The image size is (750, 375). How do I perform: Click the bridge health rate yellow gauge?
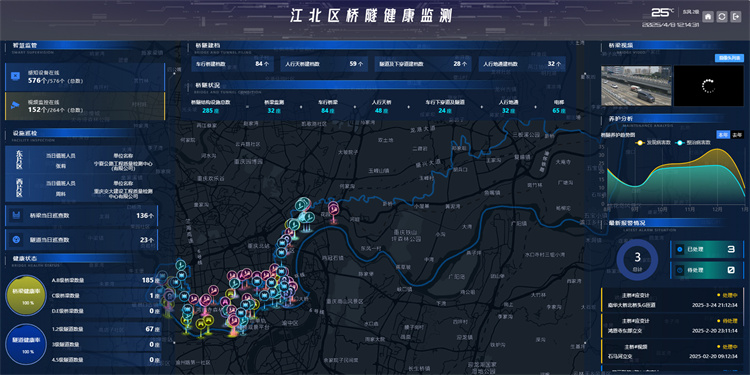(x=26, y=295)
